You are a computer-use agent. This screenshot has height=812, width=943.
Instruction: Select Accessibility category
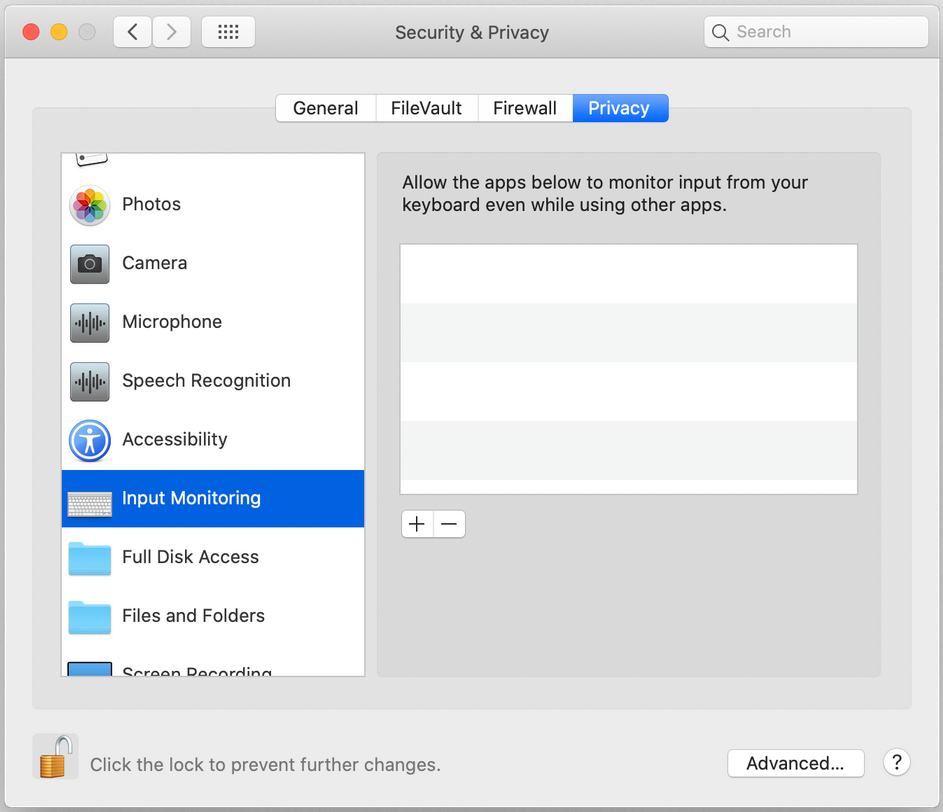click(213, 440)
